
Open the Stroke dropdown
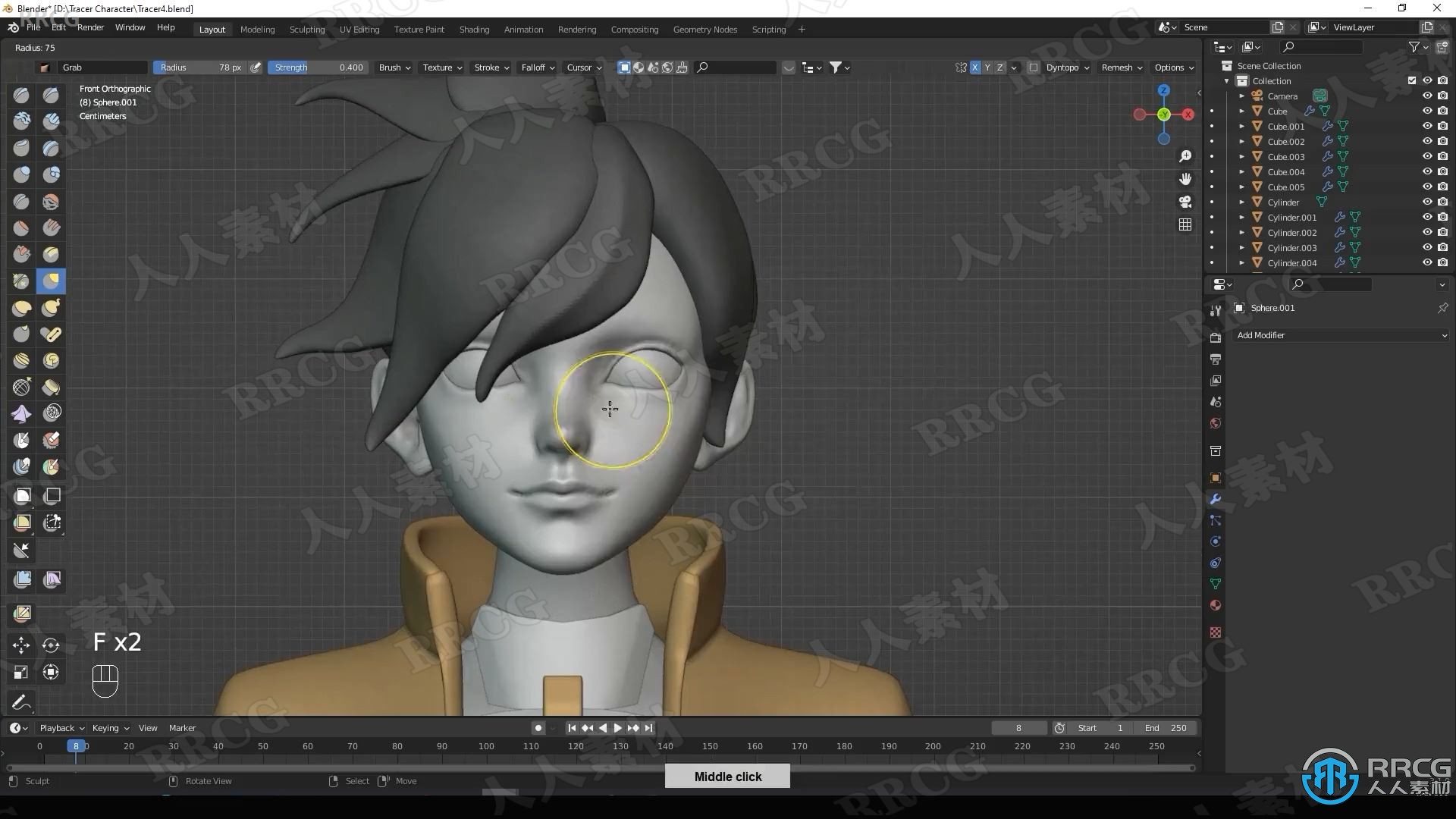[x=491, y=67]
